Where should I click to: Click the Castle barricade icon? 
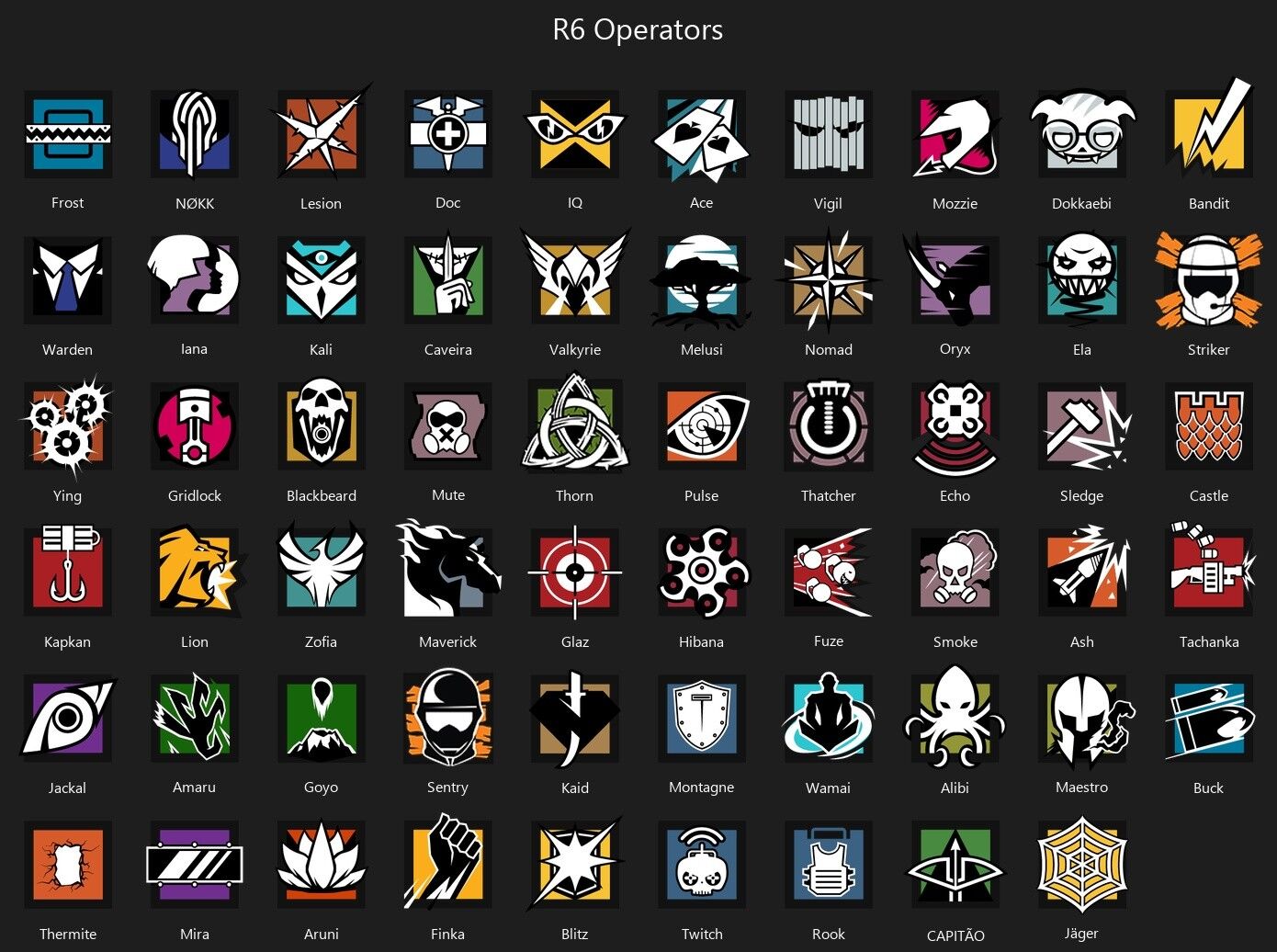tap(1209, 426)
